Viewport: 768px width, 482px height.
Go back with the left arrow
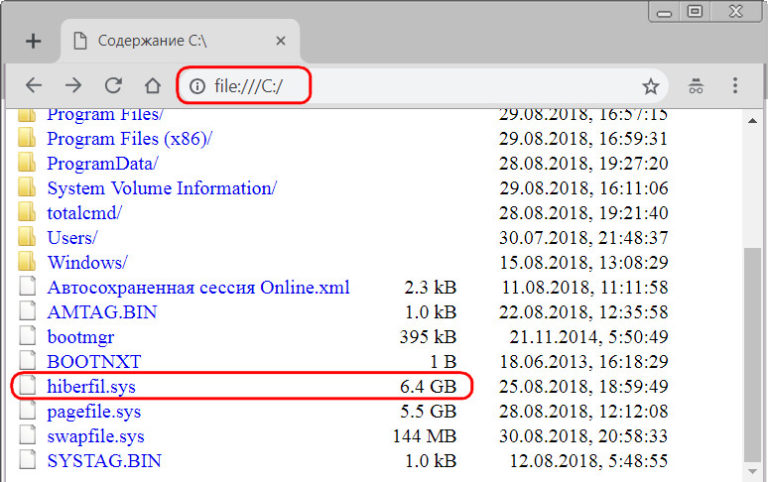pos(33,86)
